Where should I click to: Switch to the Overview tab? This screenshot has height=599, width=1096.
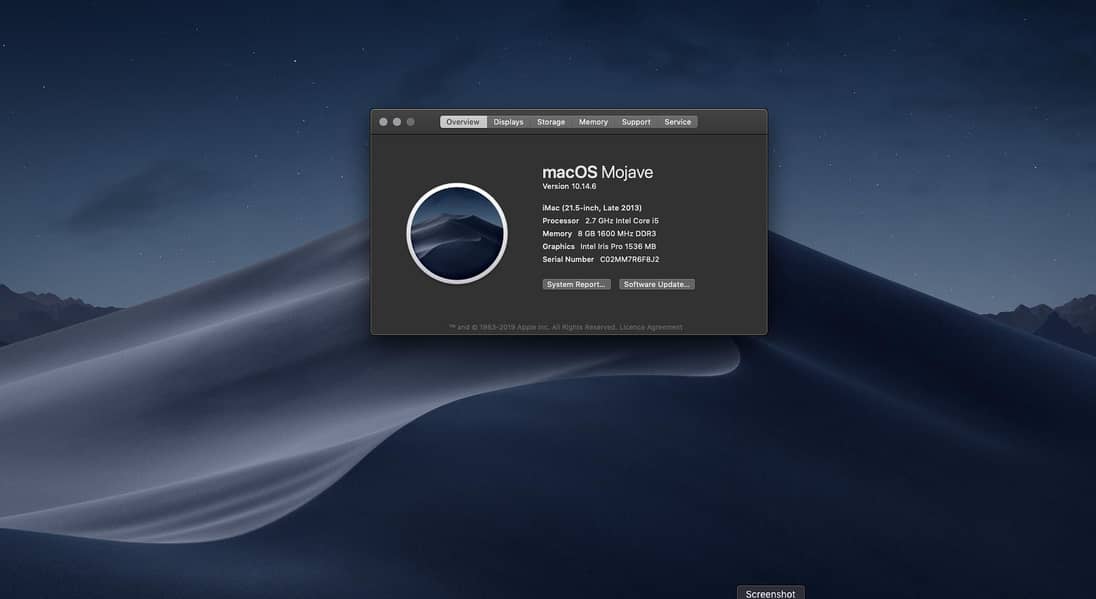463,122
